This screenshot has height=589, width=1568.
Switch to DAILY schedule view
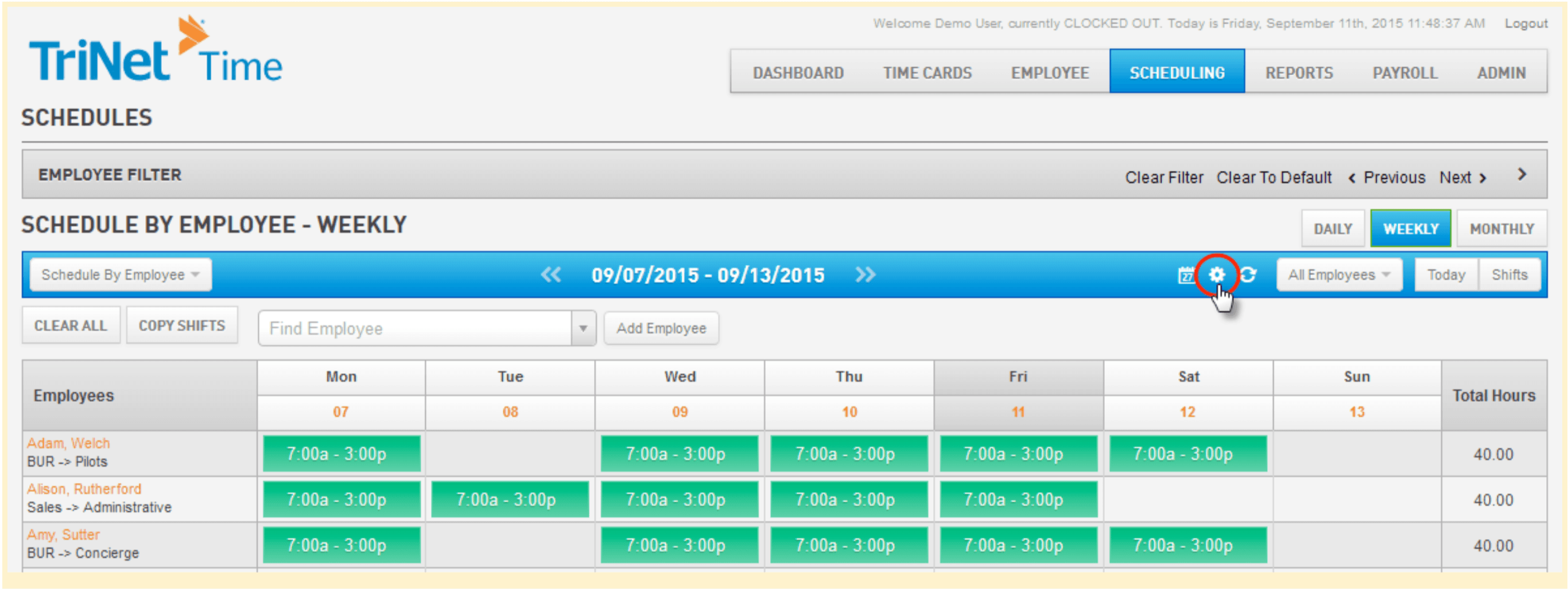(1333, 228)
